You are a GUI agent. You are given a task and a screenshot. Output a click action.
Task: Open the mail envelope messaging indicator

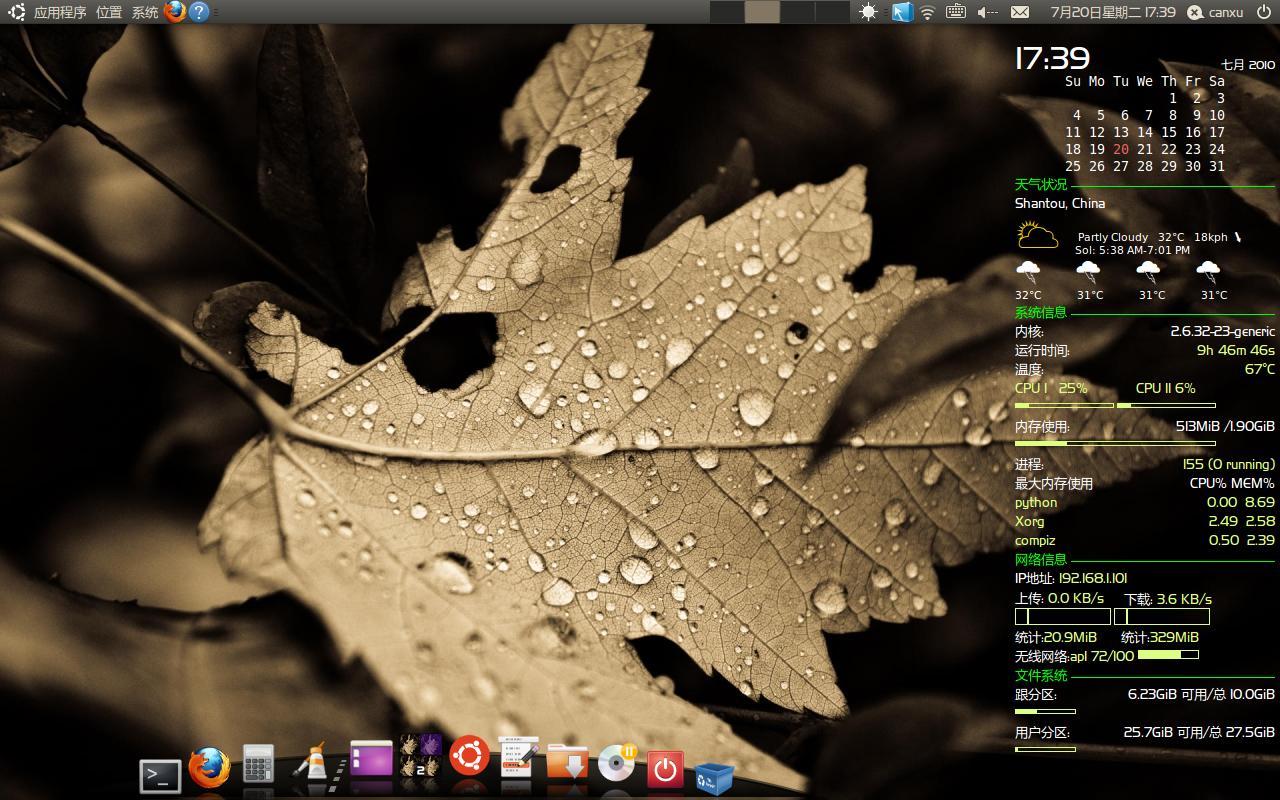(1020, 12)
